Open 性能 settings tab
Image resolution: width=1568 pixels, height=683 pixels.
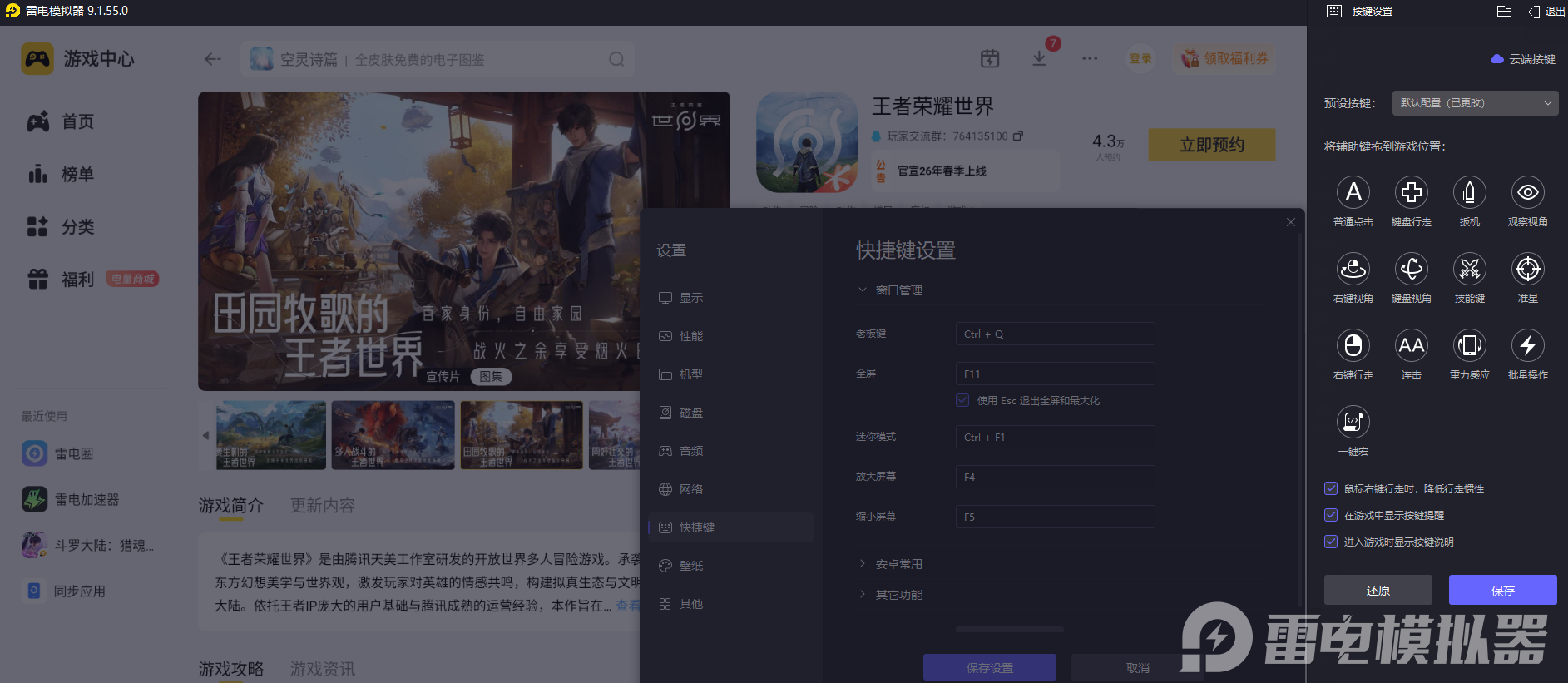(690, 336)
